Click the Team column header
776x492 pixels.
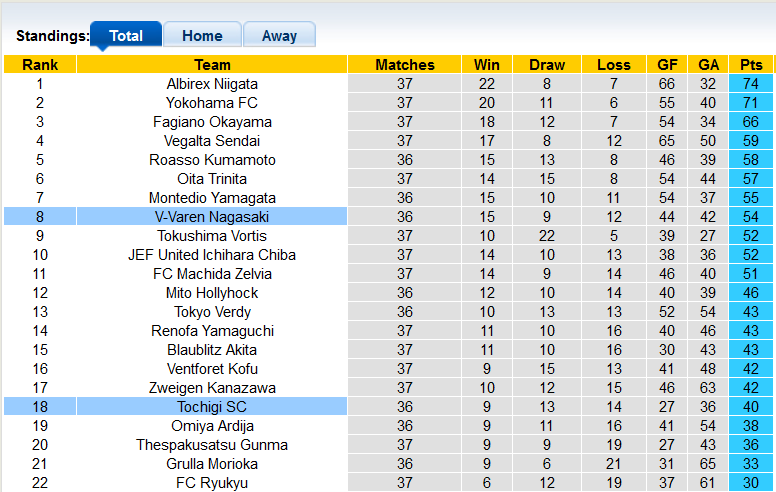[212, 65]
